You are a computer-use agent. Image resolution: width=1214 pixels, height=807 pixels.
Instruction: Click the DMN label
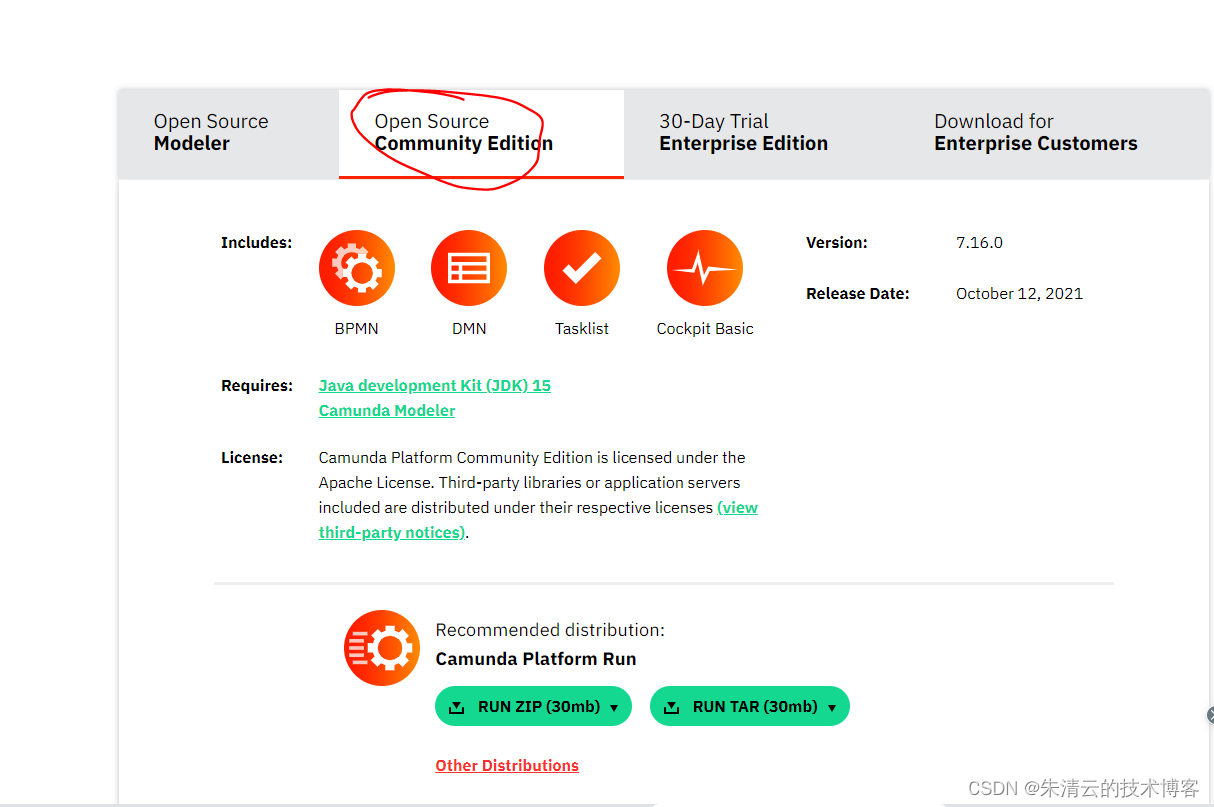click(x=469, y=328)
